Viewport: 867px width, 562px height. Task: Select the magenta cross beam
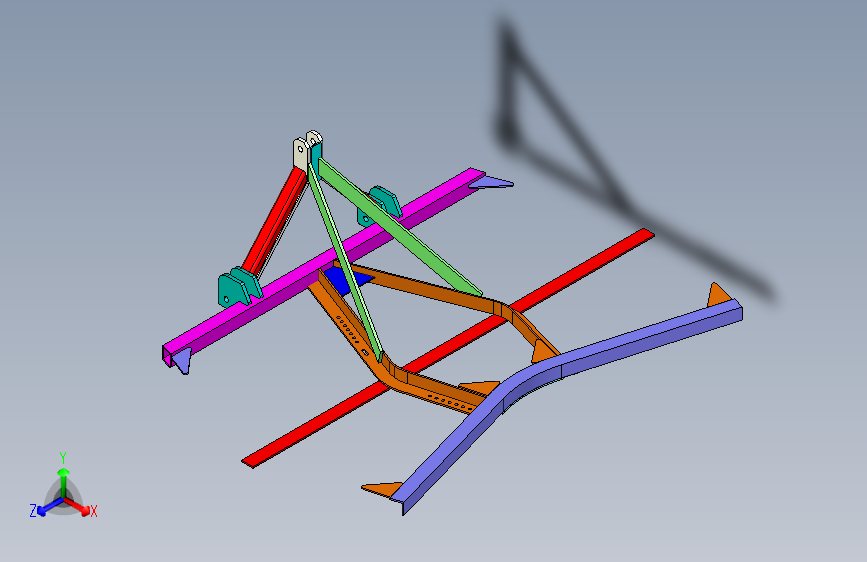coord(323,264)
